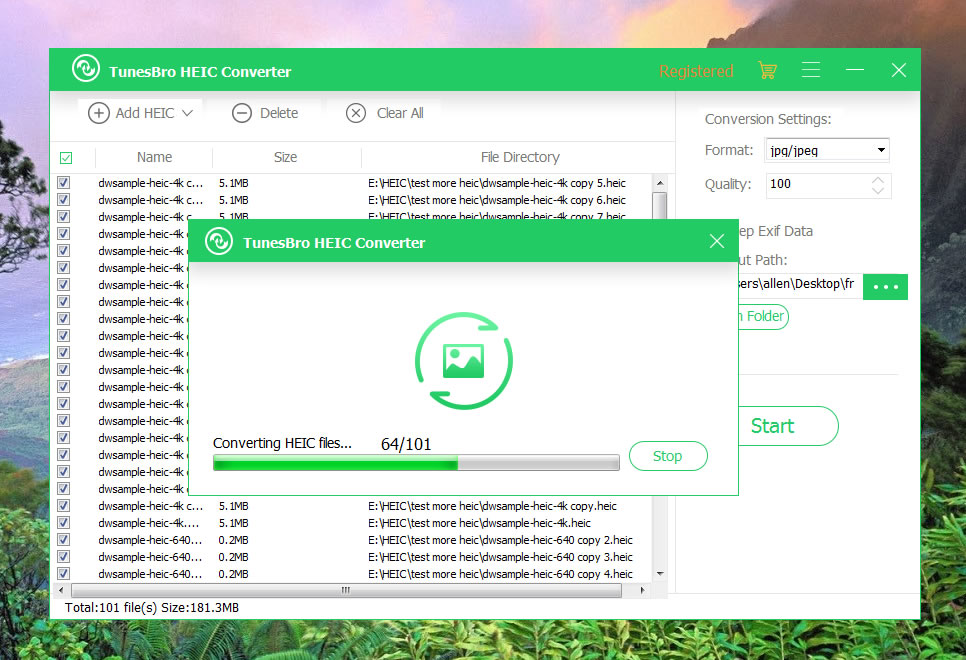Open the shopping cart purchase icon

[767, 70]
